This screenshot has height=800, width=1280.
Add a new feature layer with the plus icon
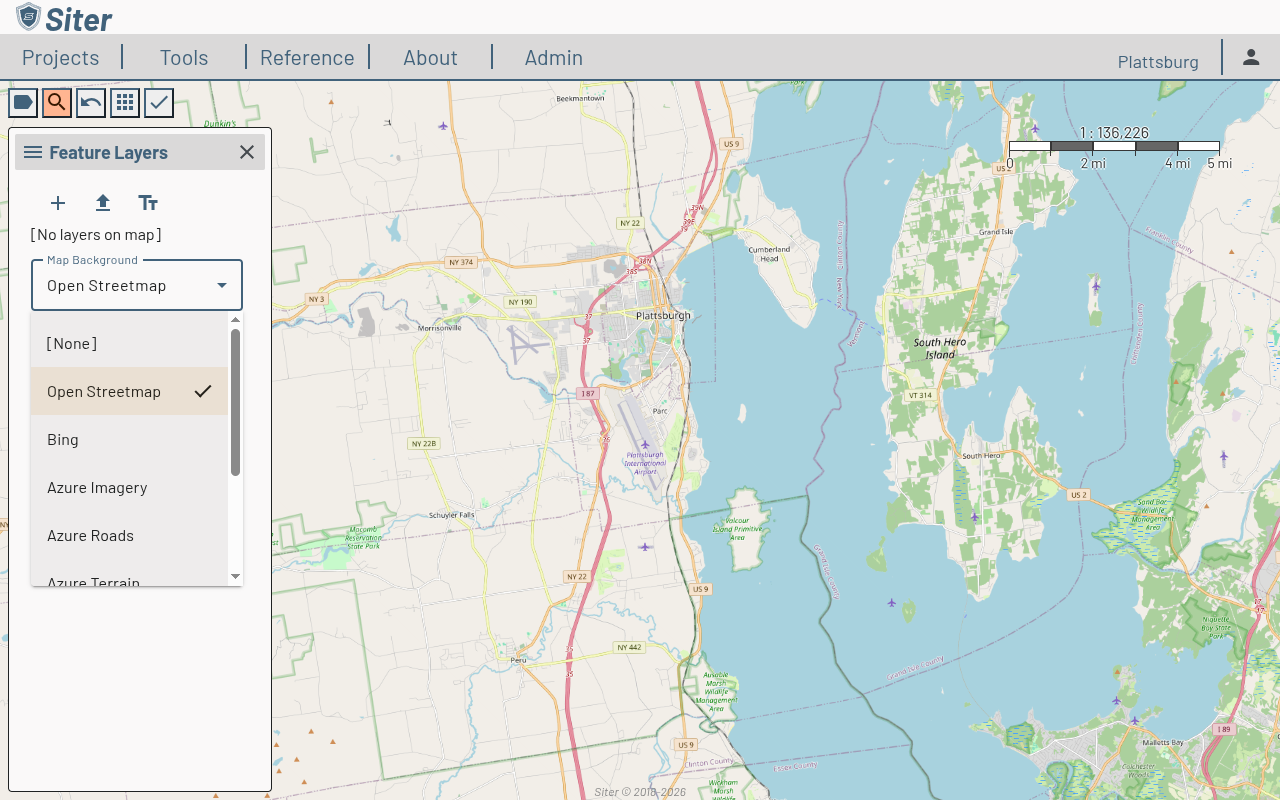coord(57,203)
